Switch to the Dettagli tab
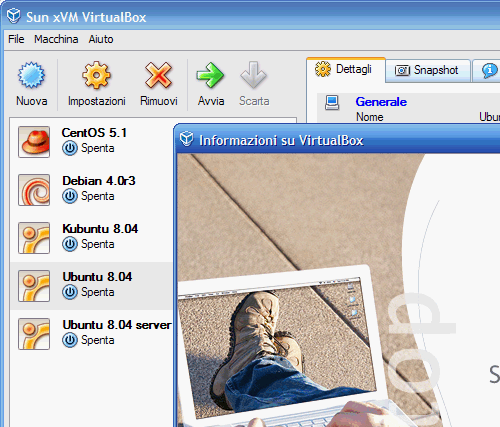Image resolution: width=500 pixels, height=427 pixels. [346, 70]
